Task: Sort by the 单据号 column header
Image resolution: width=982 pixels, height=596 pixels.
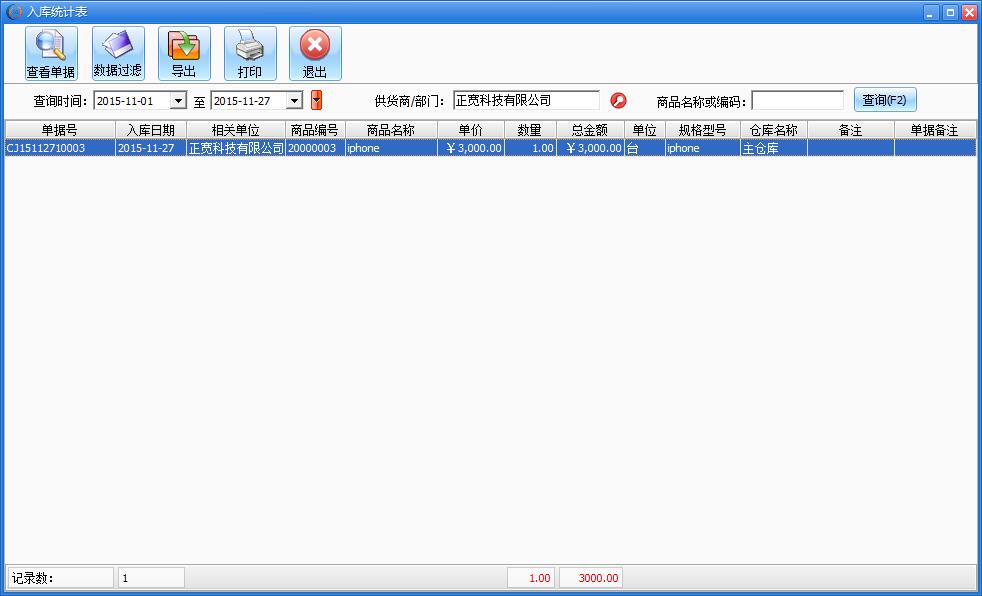Action: [60, 130]
